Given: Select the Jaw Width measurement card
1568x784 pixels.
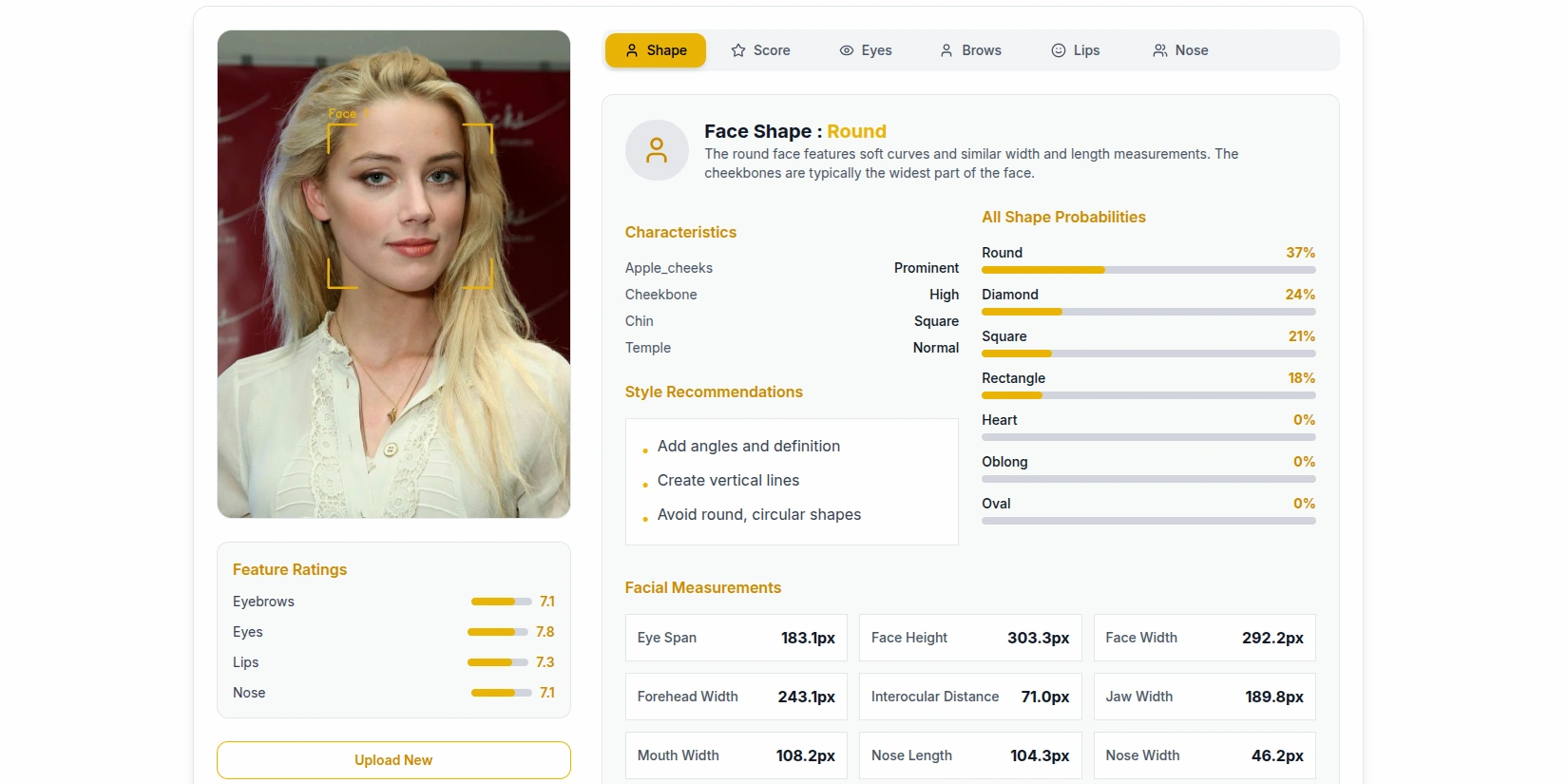Looking at the screenshot, I should point(1204,697).
